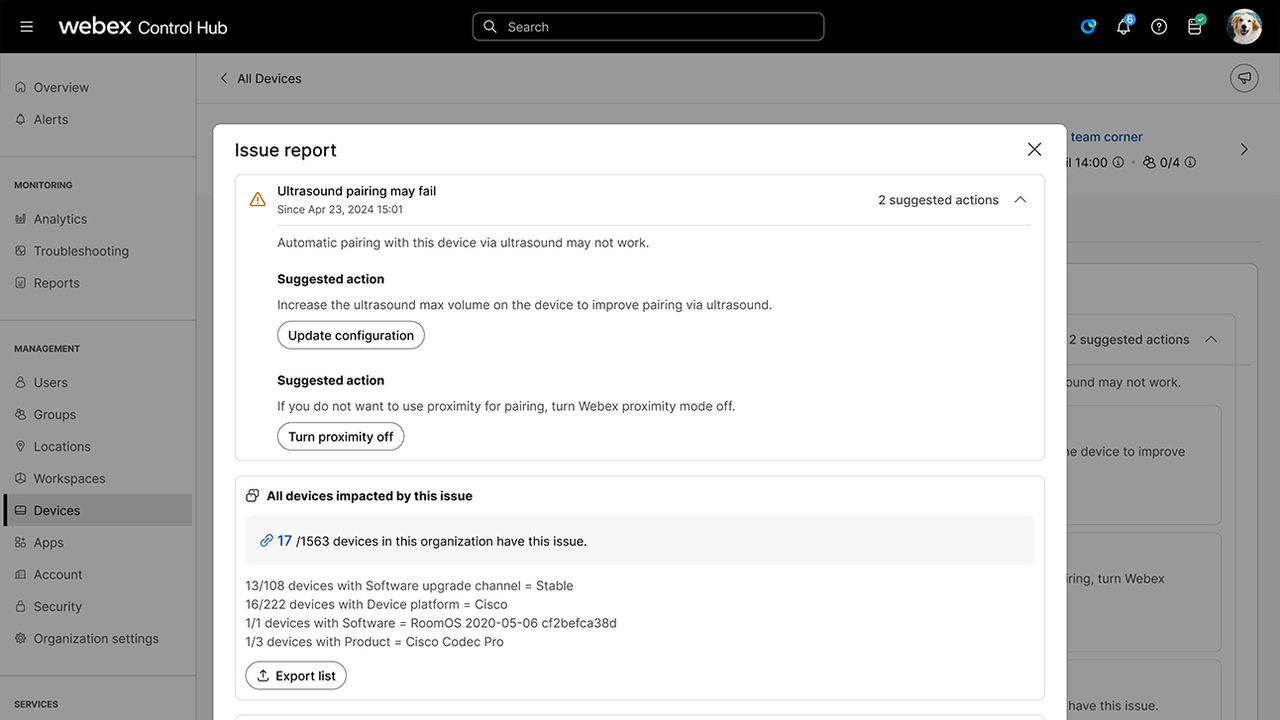The image size is (1280, 720).
Task: Open the Webex AI assistant icon
Action: point(1088,27)
